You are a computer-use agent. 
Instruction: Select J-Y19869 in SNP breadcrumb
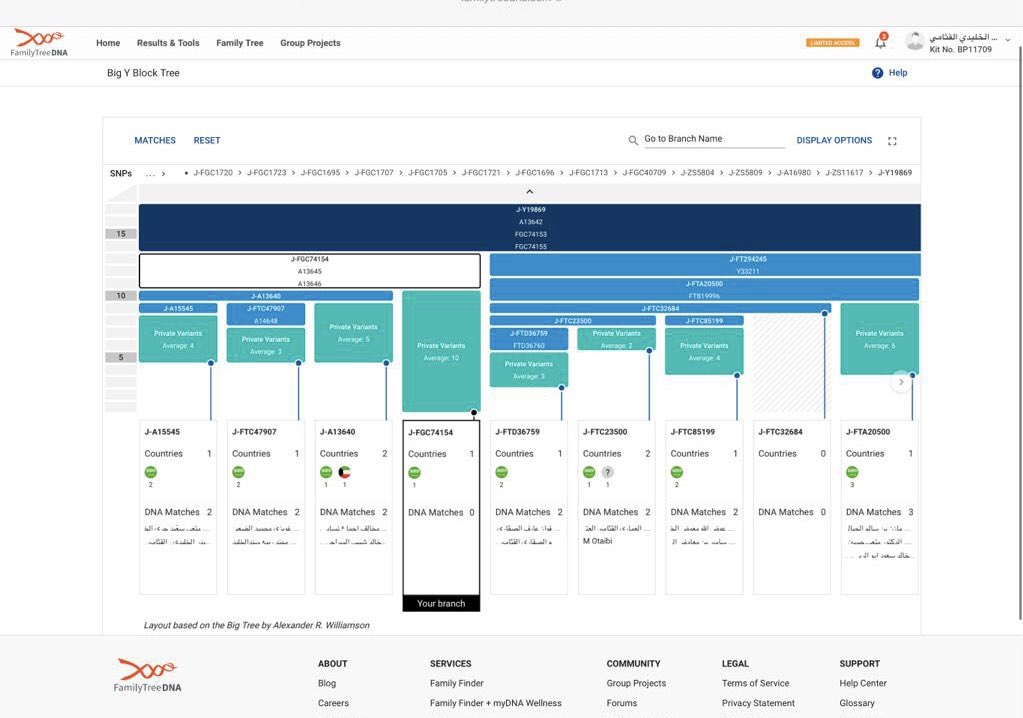pyautogui.click(x=895, y=173)
